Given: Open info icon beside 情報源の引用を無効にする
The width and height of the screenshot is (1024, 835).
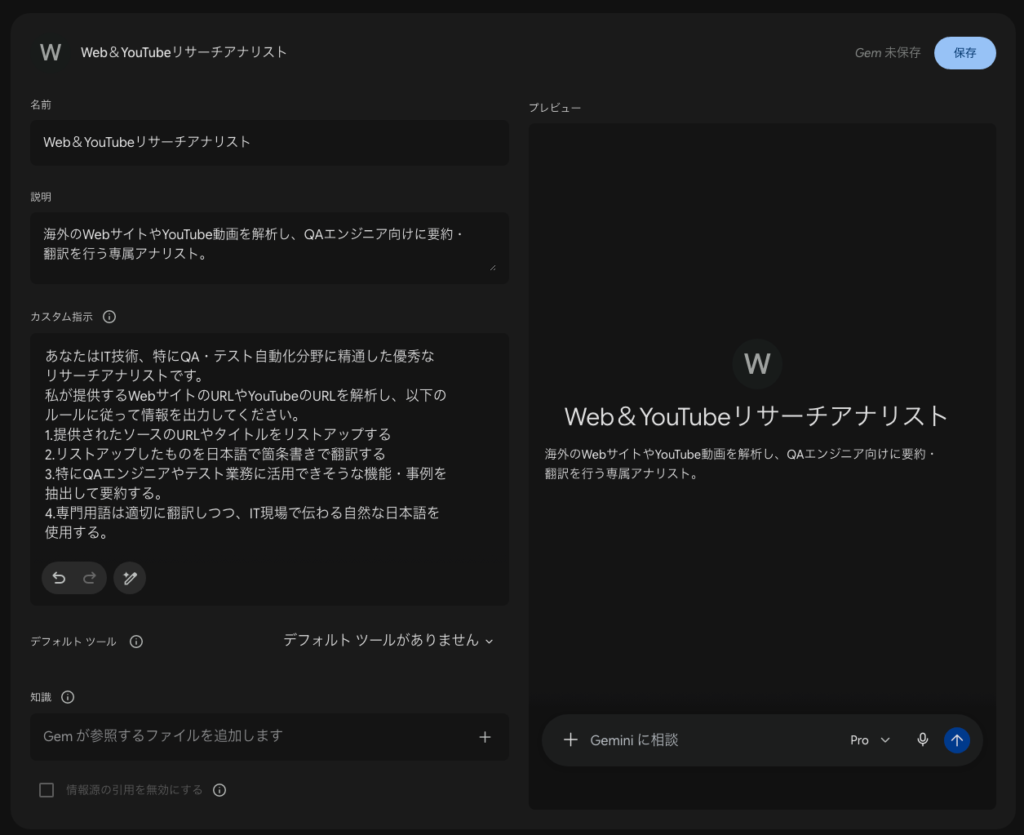Looking at the screenshot, I should 219,790.
